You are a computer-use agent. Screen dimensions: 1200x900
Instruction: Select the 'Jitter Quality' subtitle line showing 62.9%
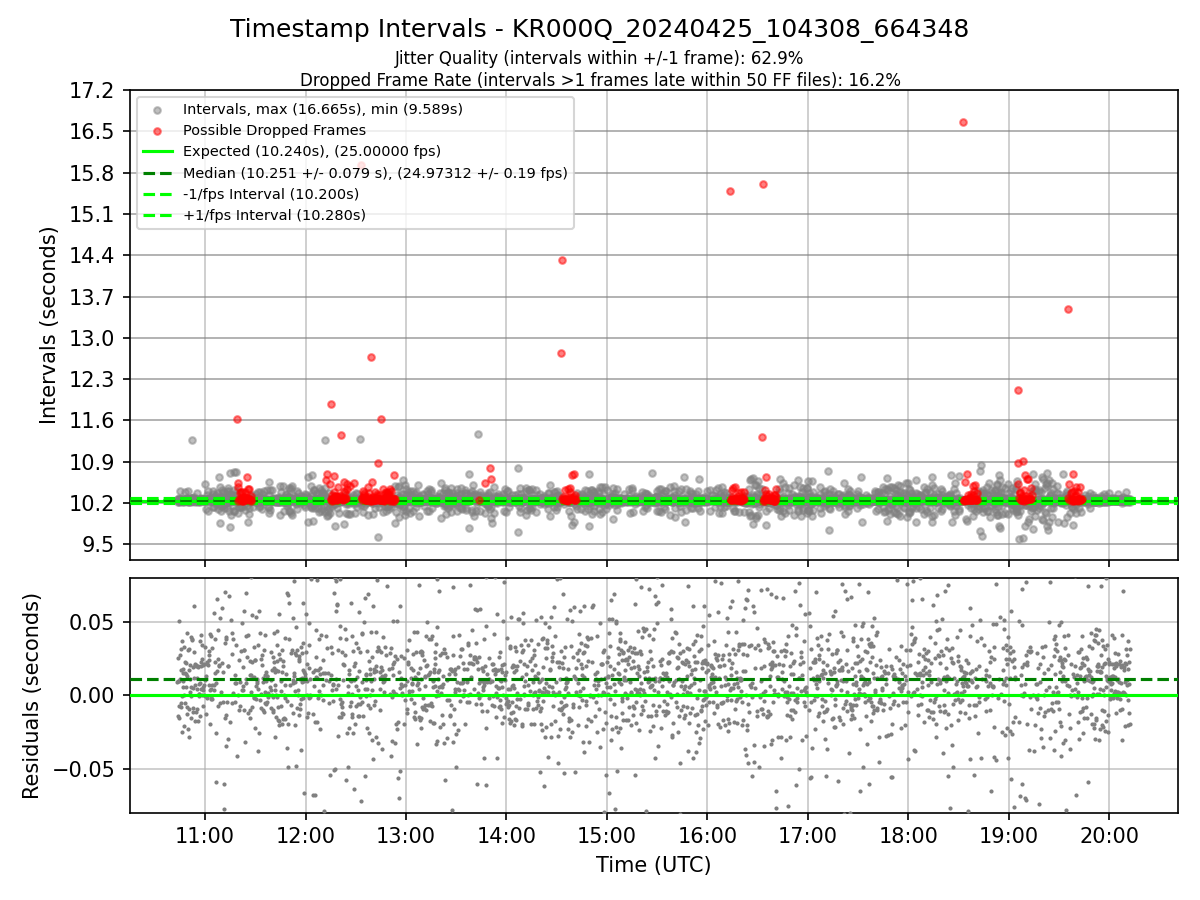(x=599, y=58)
